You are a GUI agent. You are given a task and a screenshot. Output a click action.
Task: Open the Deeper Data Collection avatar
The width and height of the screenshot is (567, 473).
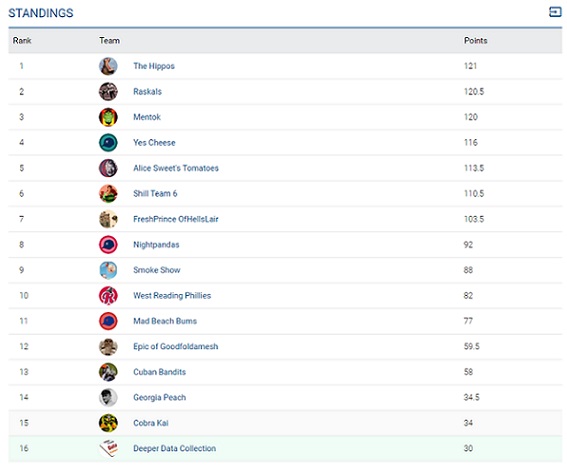tap(108, 448)
